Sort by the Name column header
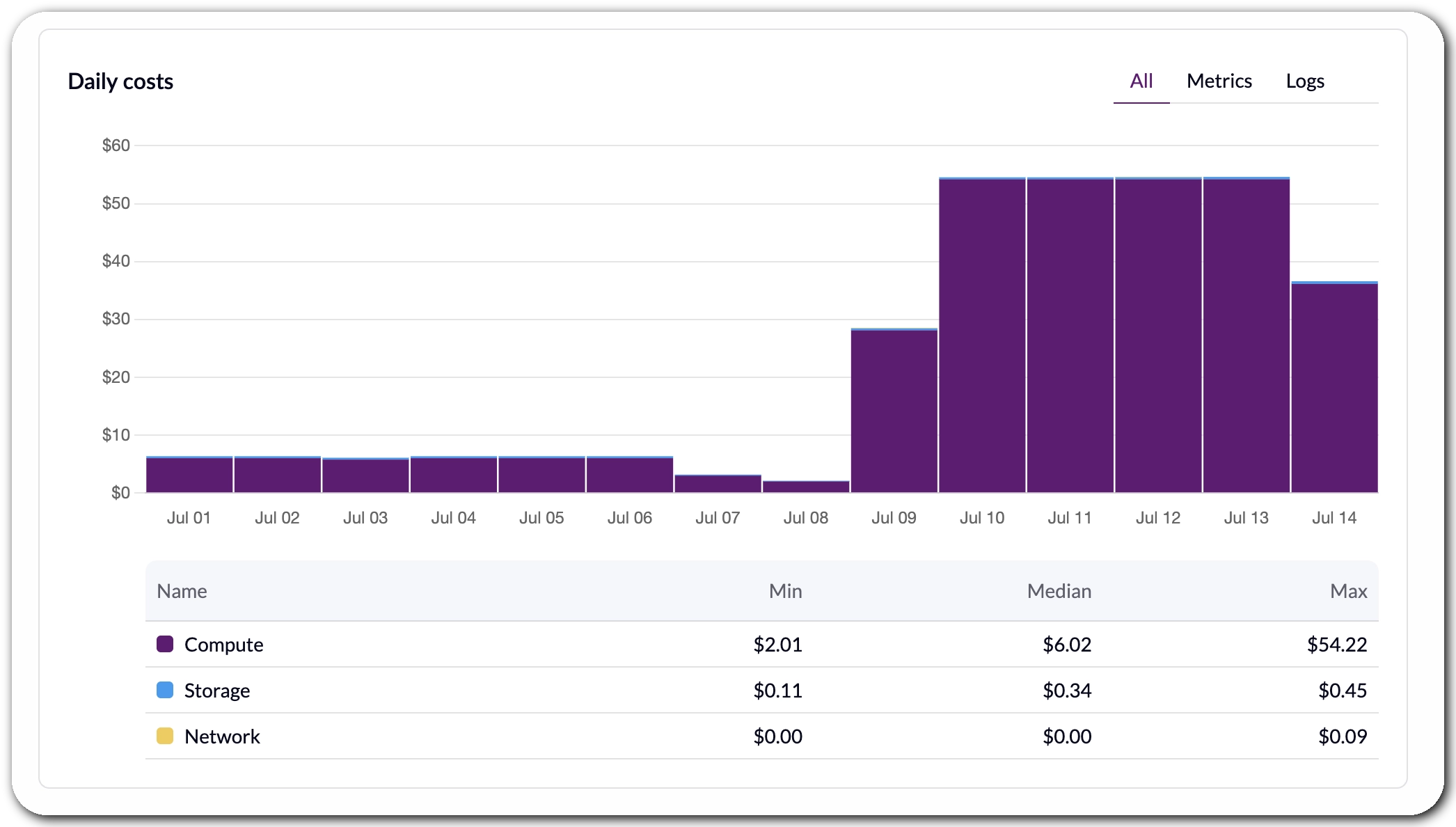The height and width of the screenshot is (827, 1456). click(x=182, y=591)
